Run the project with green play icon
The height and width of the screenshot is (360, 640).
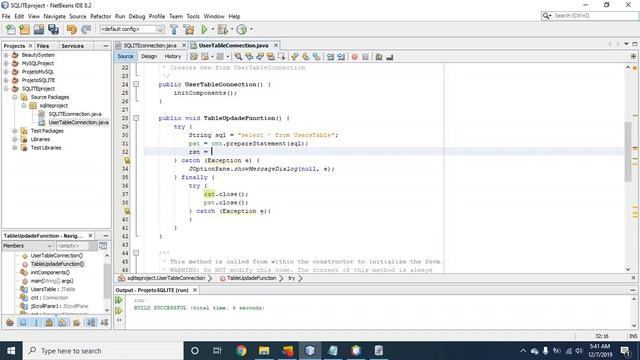coord(204,29)
